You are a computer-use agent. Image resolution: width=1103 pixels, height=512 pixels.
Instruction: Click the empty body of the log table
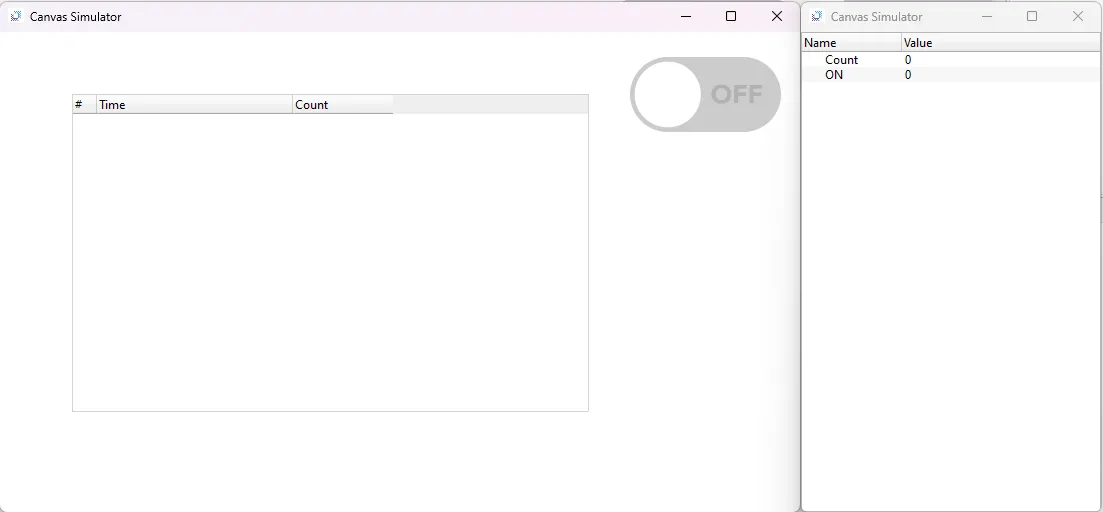(330, 260)
